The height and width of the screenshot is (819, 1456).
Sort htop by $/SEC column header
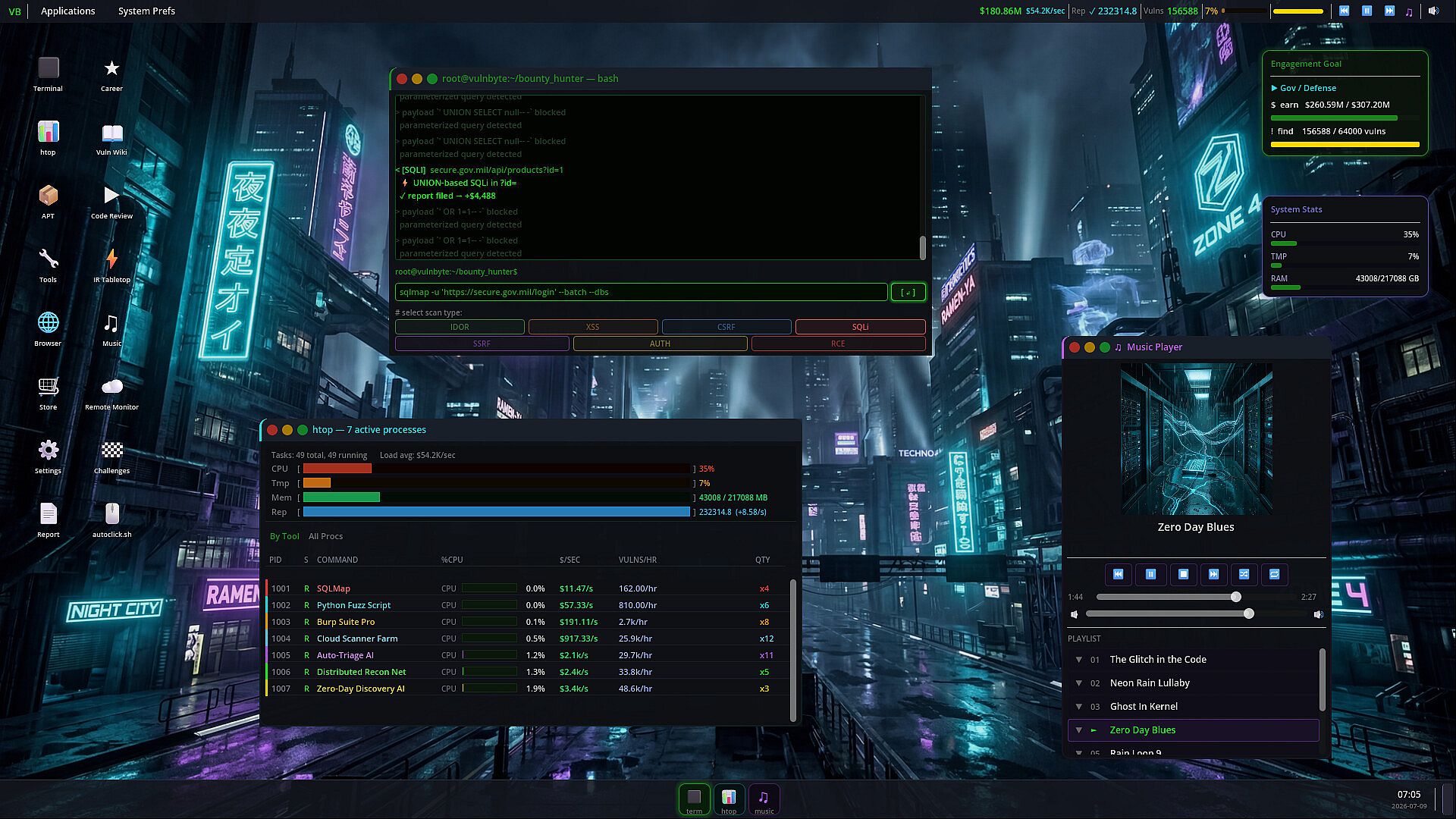(x=570, y=560)
